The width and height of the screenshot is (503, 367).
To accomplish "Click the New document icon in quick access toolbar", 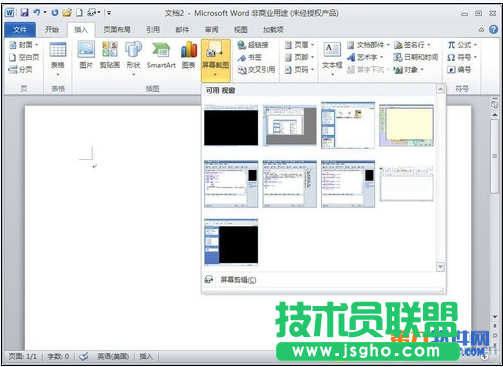I will pyautogui.click(x=79, y=13).
